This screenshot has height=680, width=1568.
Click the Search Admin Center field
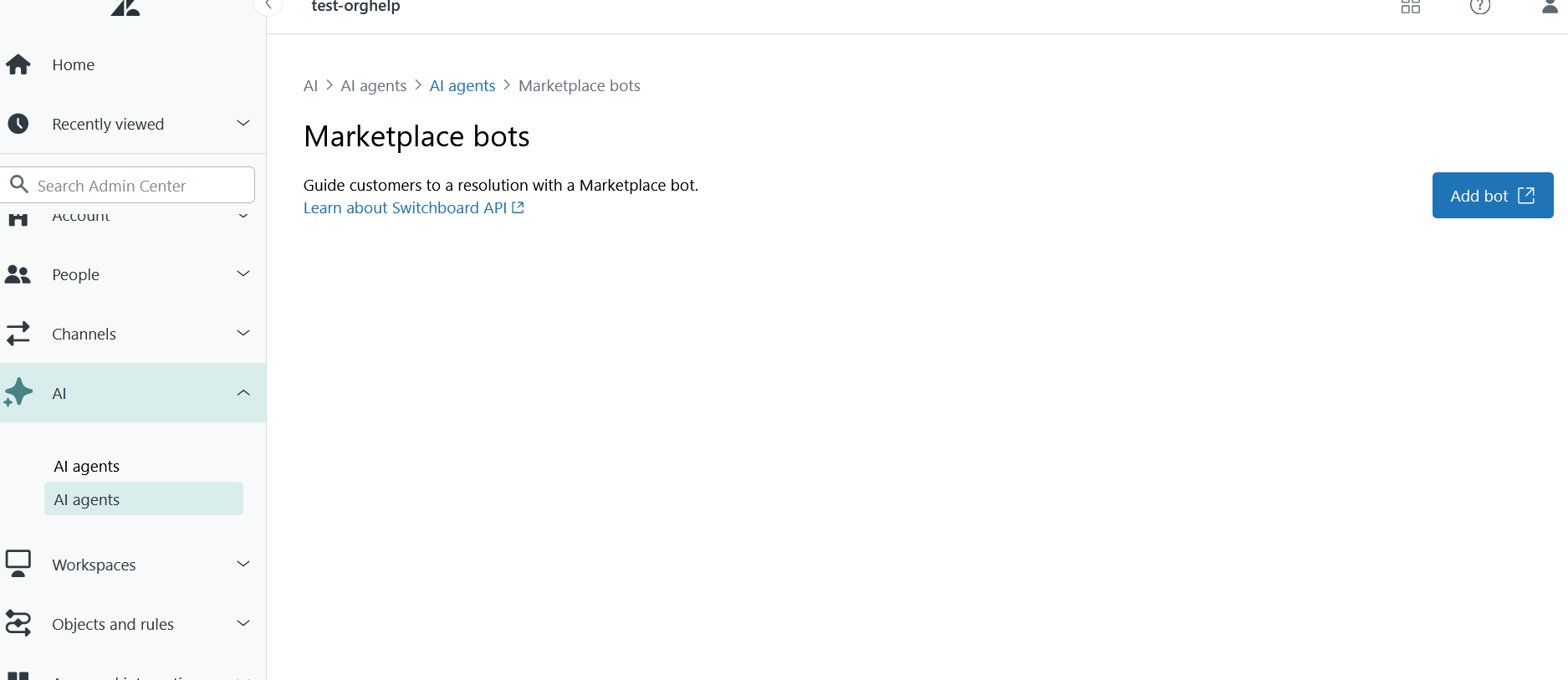[138, 186]
